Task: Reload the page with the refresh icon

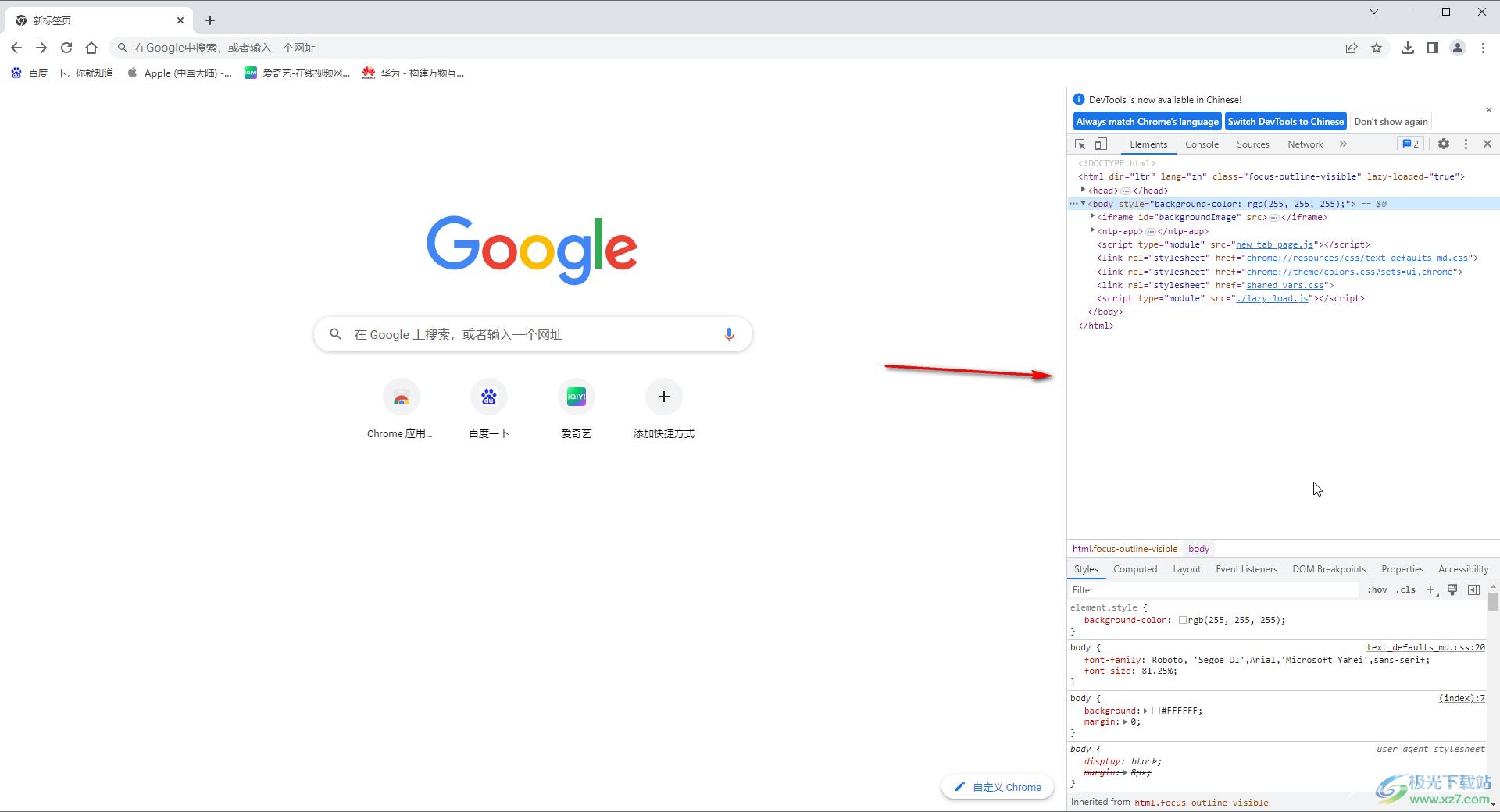Action: (66, 48)
